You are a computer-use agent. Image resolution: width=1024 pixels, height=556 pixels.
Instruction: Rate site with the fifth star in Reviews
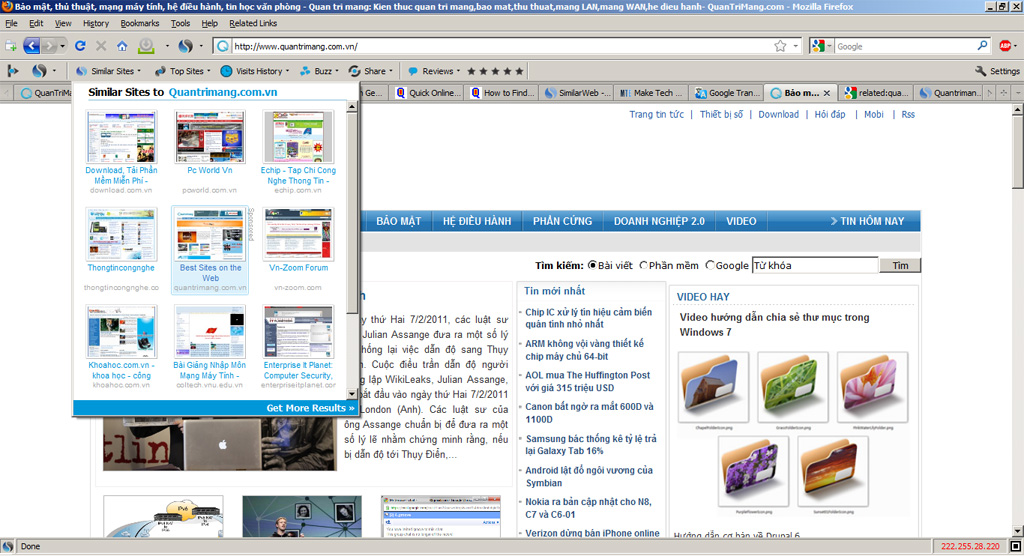click(x=519, y=71)
